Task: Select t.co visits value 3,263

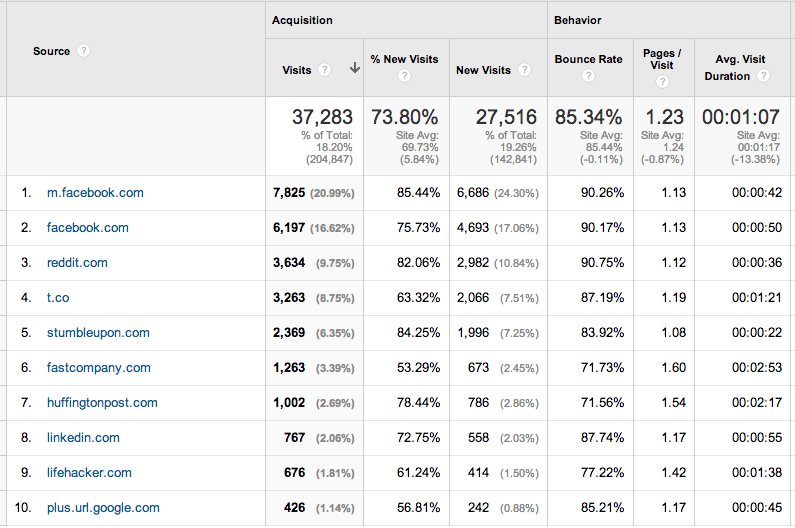Action: point(289,298)
